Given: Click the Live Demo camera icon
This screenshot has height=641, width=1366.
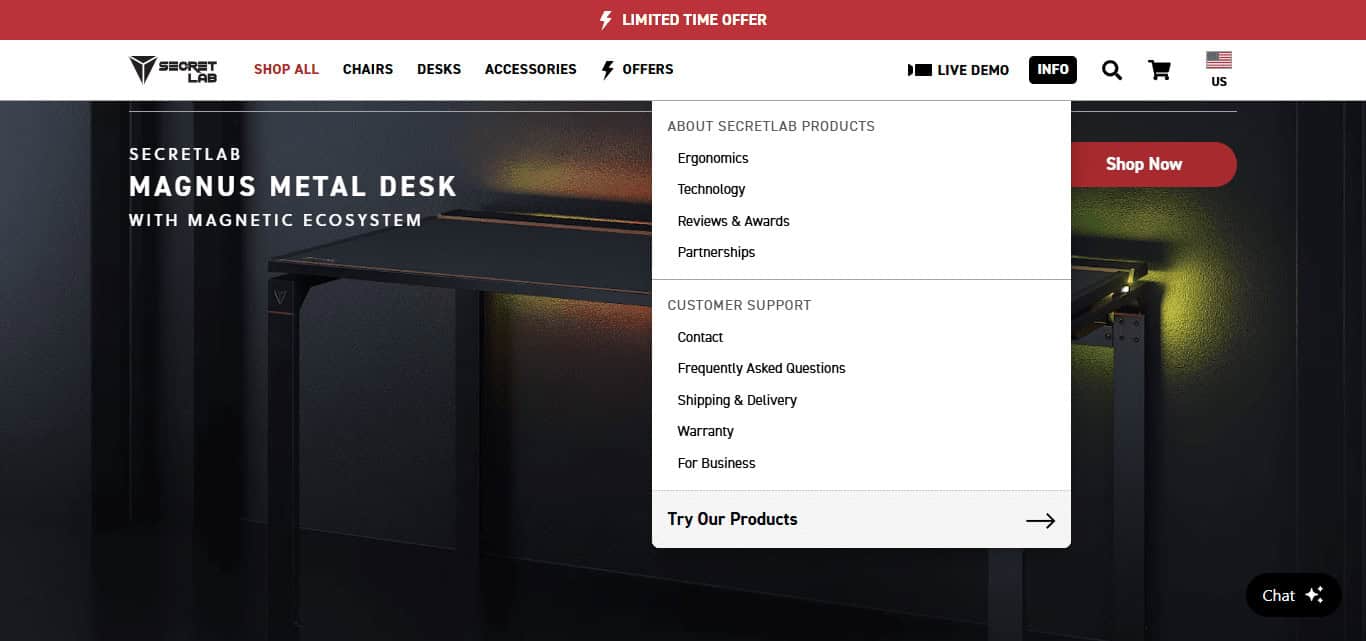Looking at the screenshot, I should 920,70.
